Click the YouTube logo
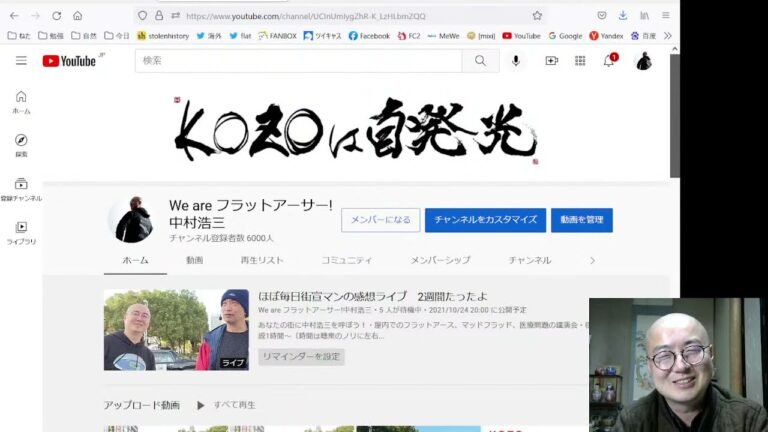 click(x=69, y=61)
